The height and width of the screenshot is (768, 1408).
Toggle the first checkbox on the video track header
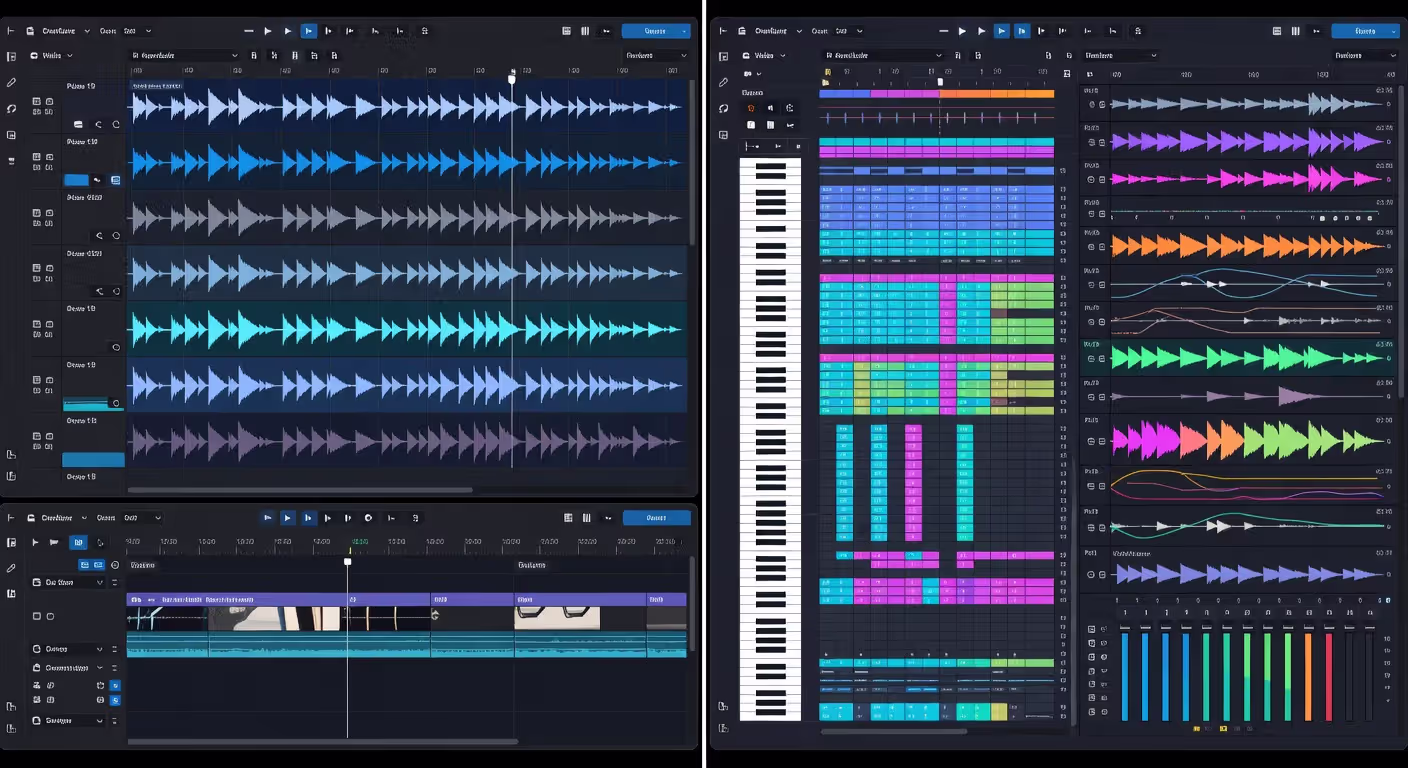pos(37,616)
